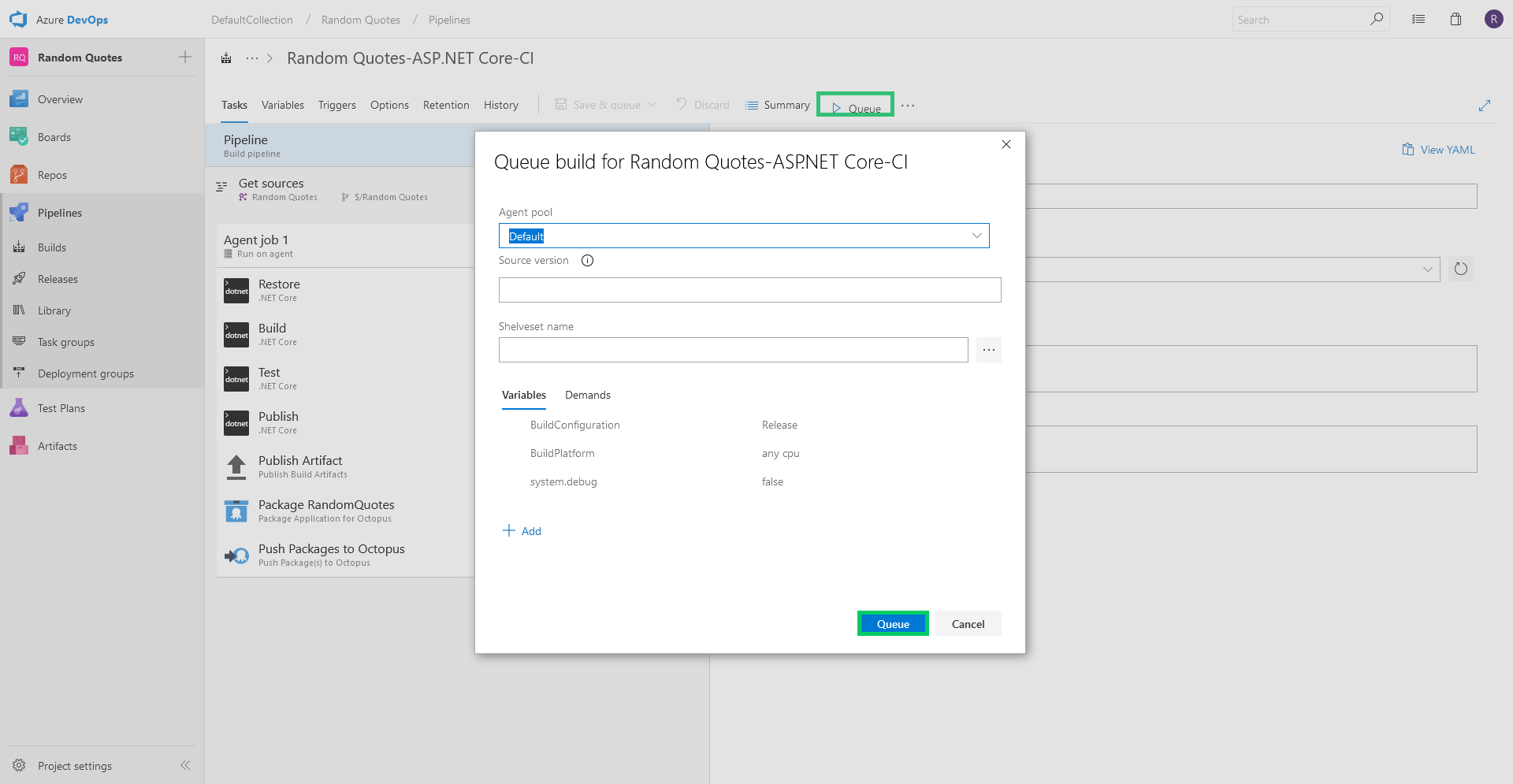The width and height of the screenshot is (1513, 784).
Task: Open the History tab
Action: point(501,106)
